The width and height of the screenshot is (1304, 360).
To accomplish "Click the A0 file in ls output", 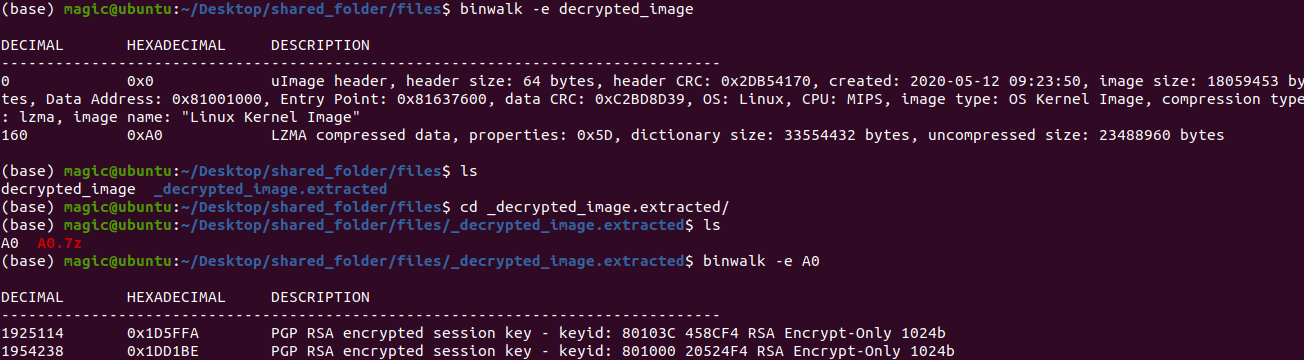I will (x=10, y=243).
